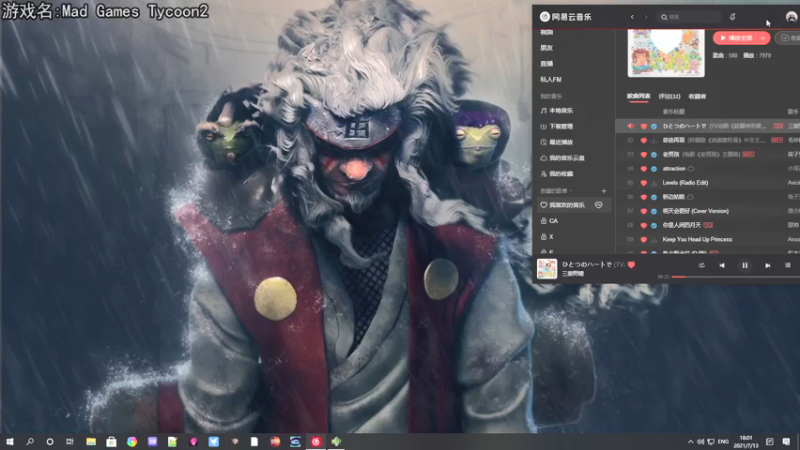Go forward with the right arrow button
Screen dimensions: 800x450
pyautogui.click(x=646, y=17)
